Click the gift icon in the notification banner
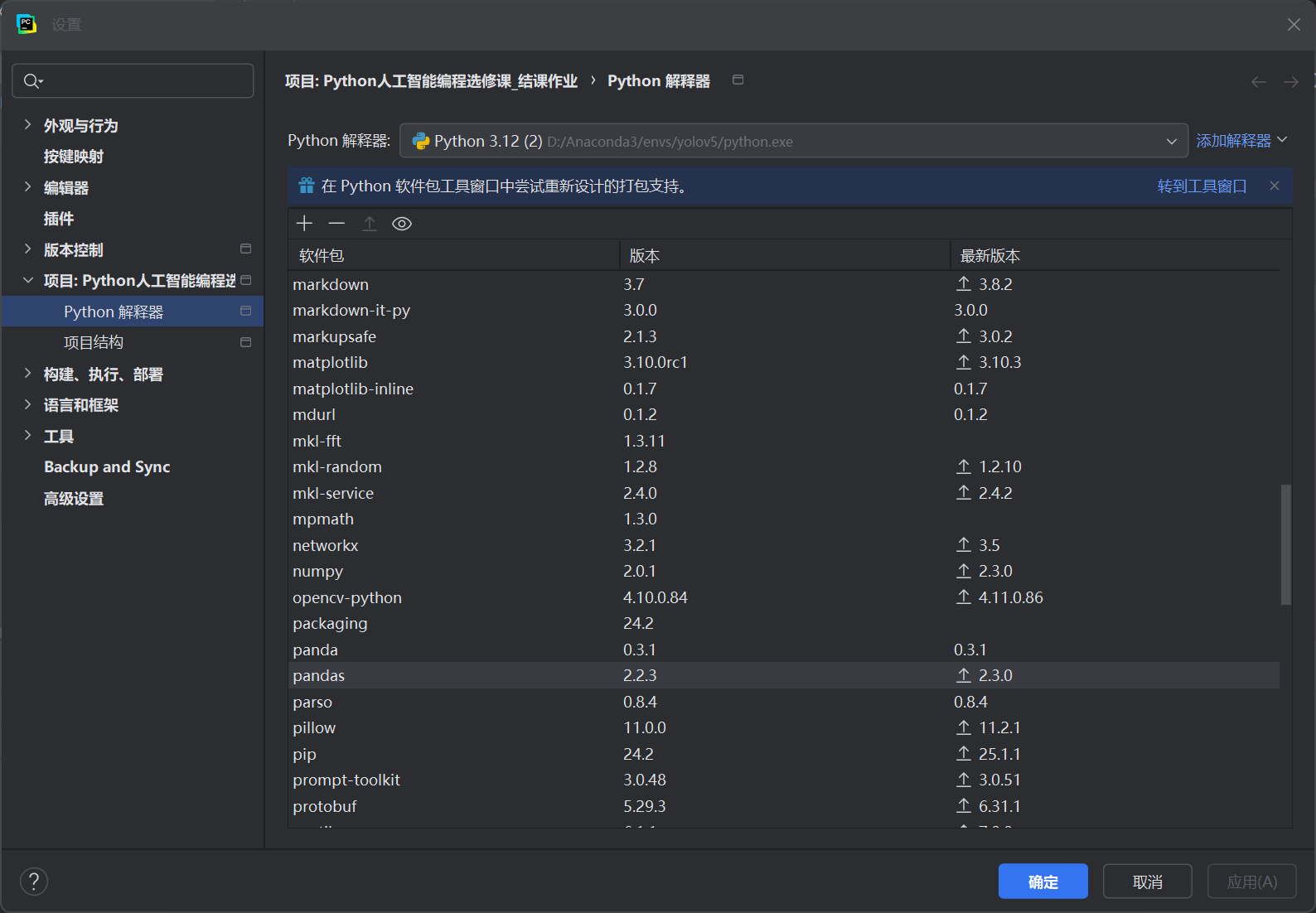The width and height of the screenshot is (1316, 913). (x=307, y=186)
